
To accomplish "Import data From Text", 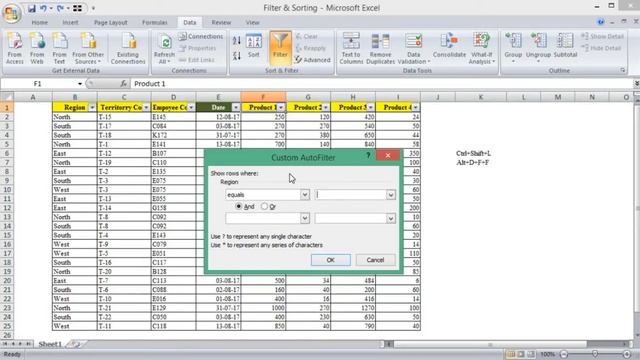I will 60,48.
